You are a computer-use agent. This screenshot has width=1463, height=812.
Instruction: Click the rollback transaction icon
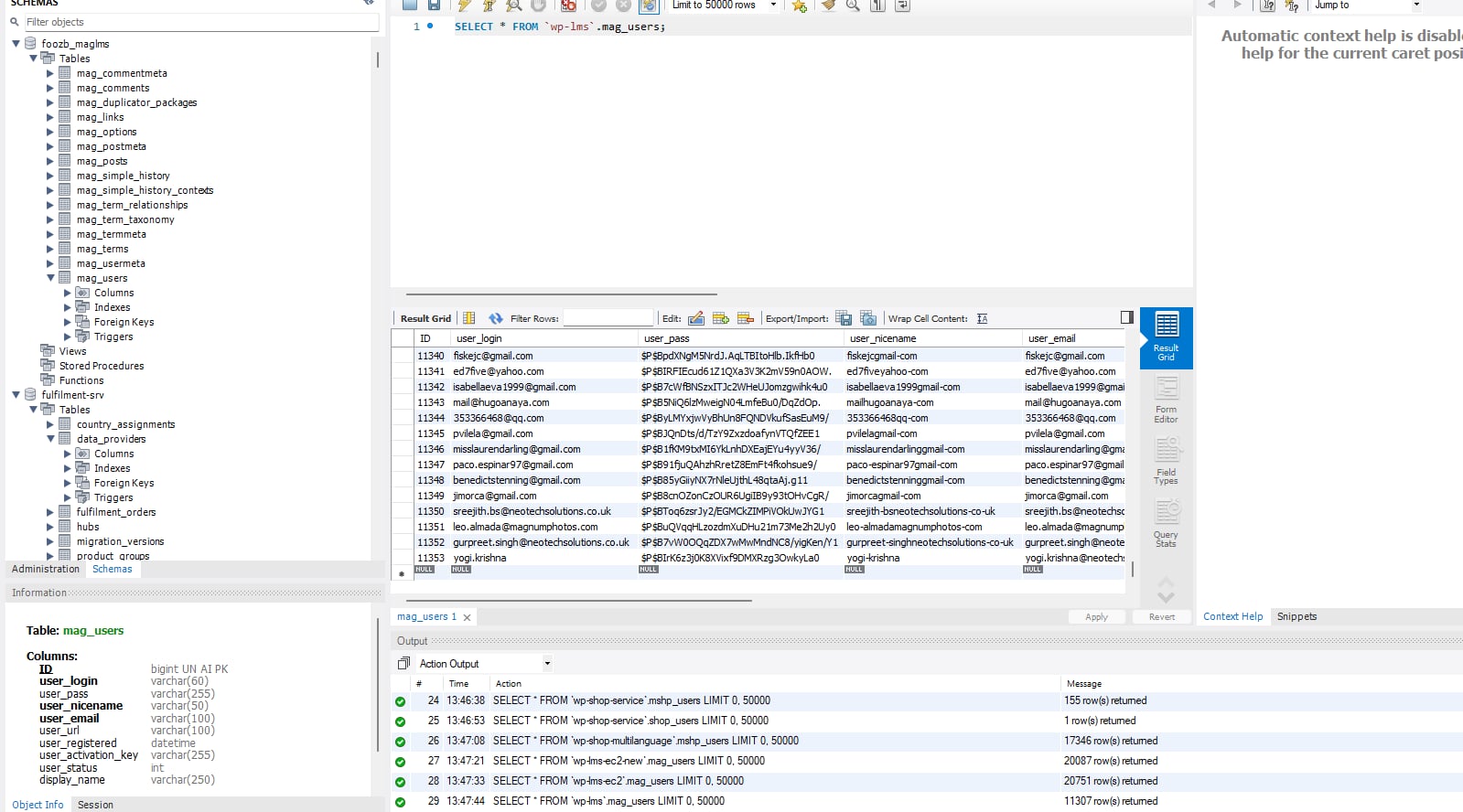623,5
